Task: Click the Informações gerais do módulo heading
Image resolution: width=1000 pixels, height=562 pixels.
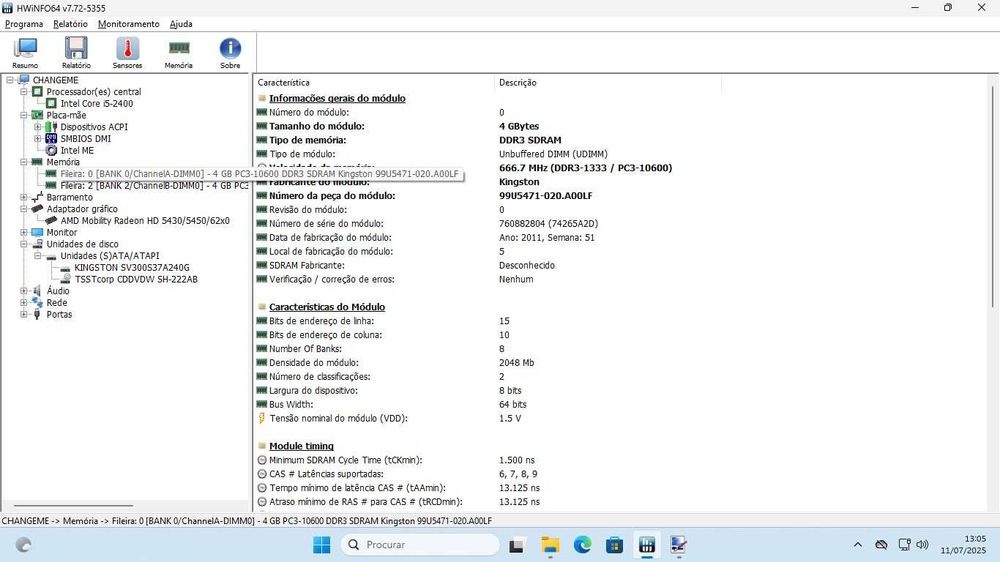Action: click(337, 98)
